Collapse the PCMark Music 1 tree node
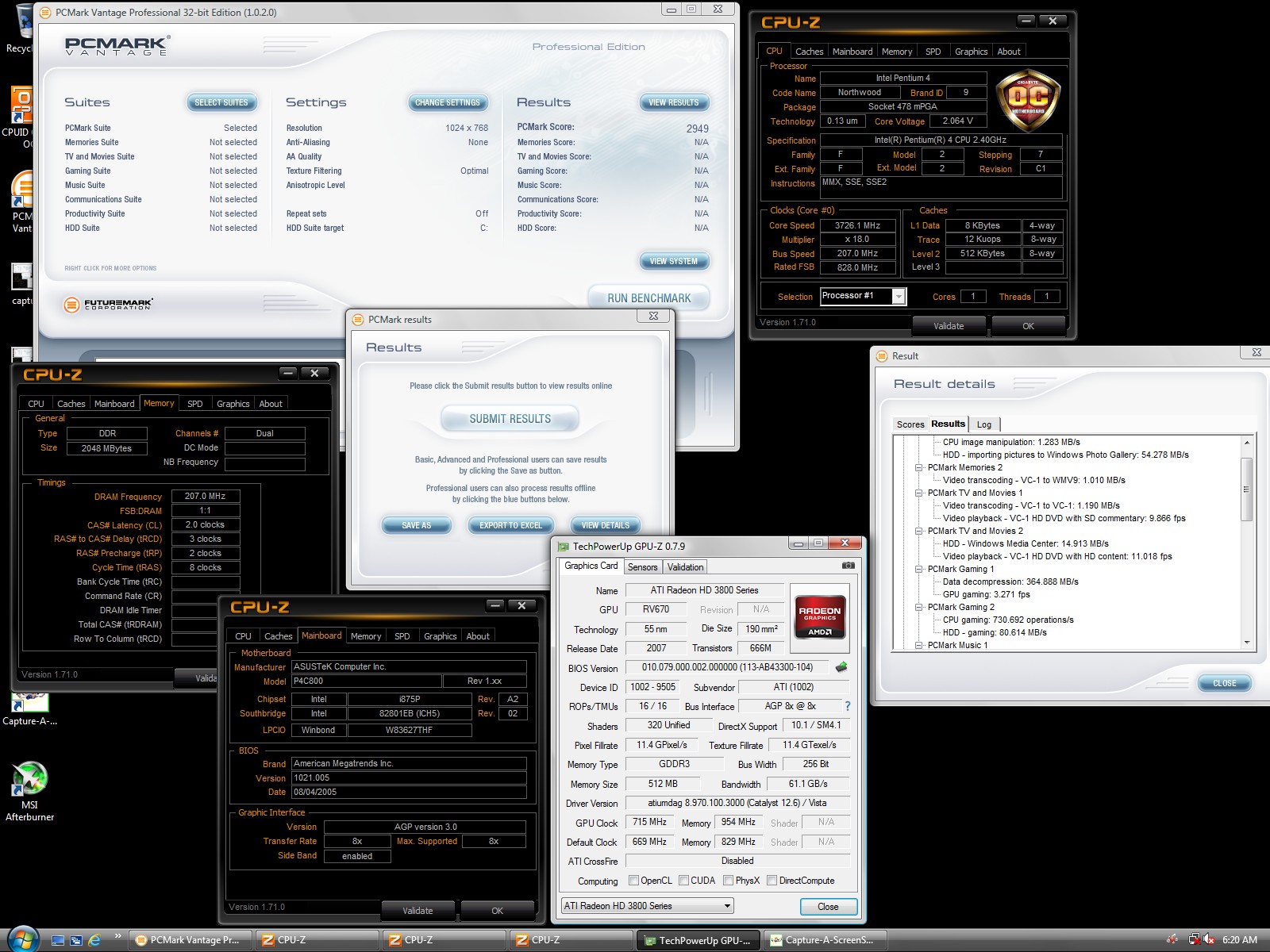Viewport: 1270px width, 952px height. click(x=919, y=645)
